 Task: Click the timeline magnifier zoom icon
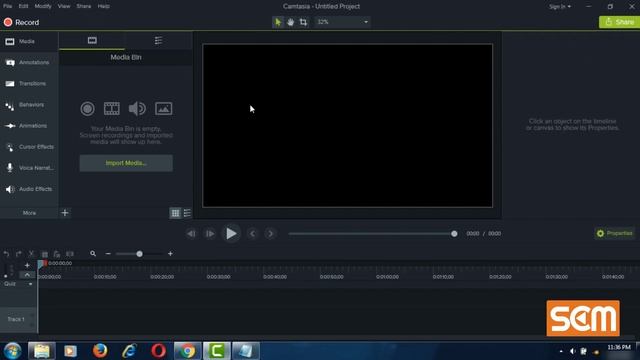click(93, 254)
